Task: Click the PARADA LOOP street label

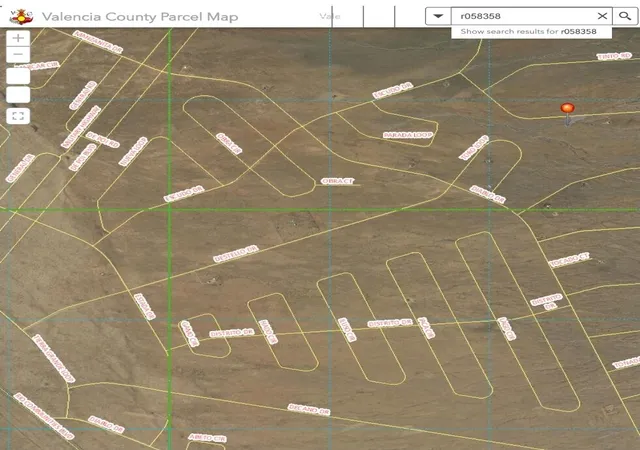Action: (x=407, y=135)
